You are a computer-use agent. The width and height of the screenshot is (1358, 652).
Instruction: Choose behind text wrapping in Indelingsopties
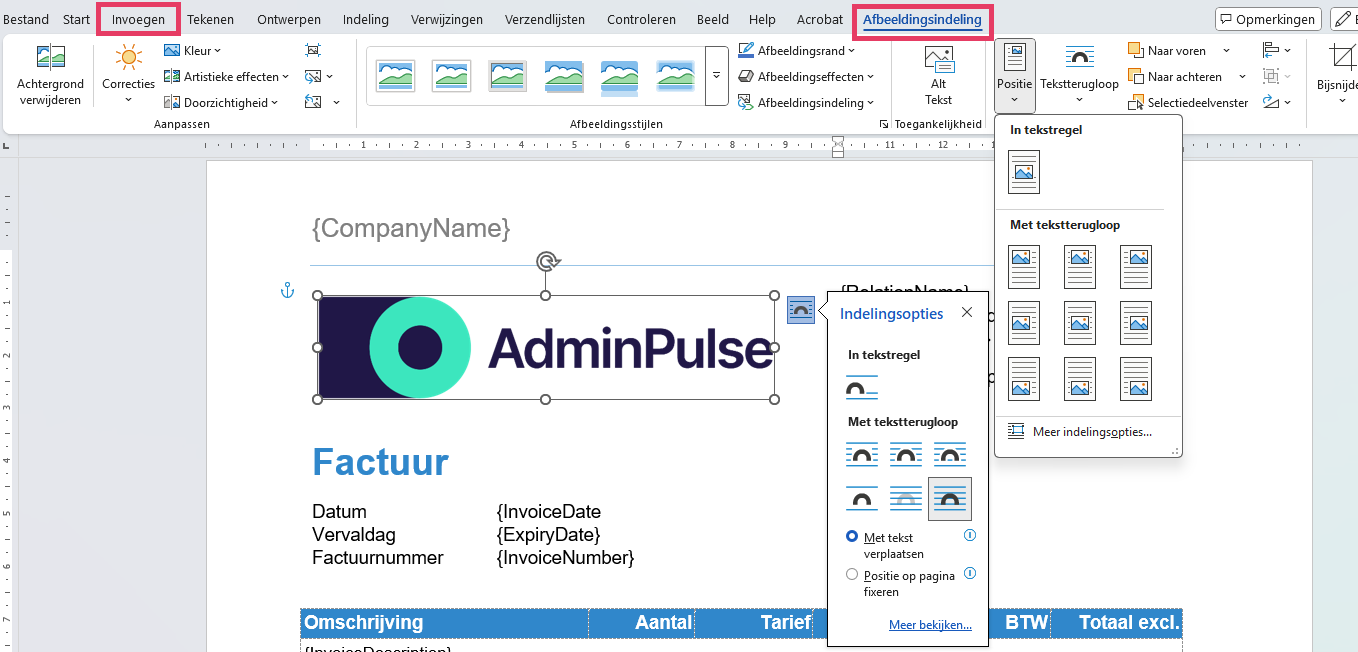(906, 498)
